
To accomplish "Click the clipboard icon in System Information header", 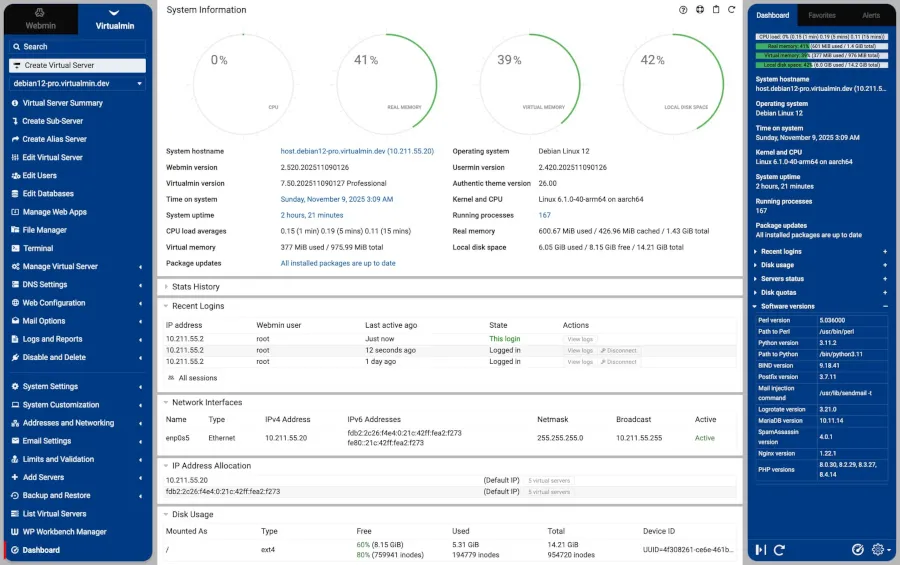I will [x=716, y=10].
